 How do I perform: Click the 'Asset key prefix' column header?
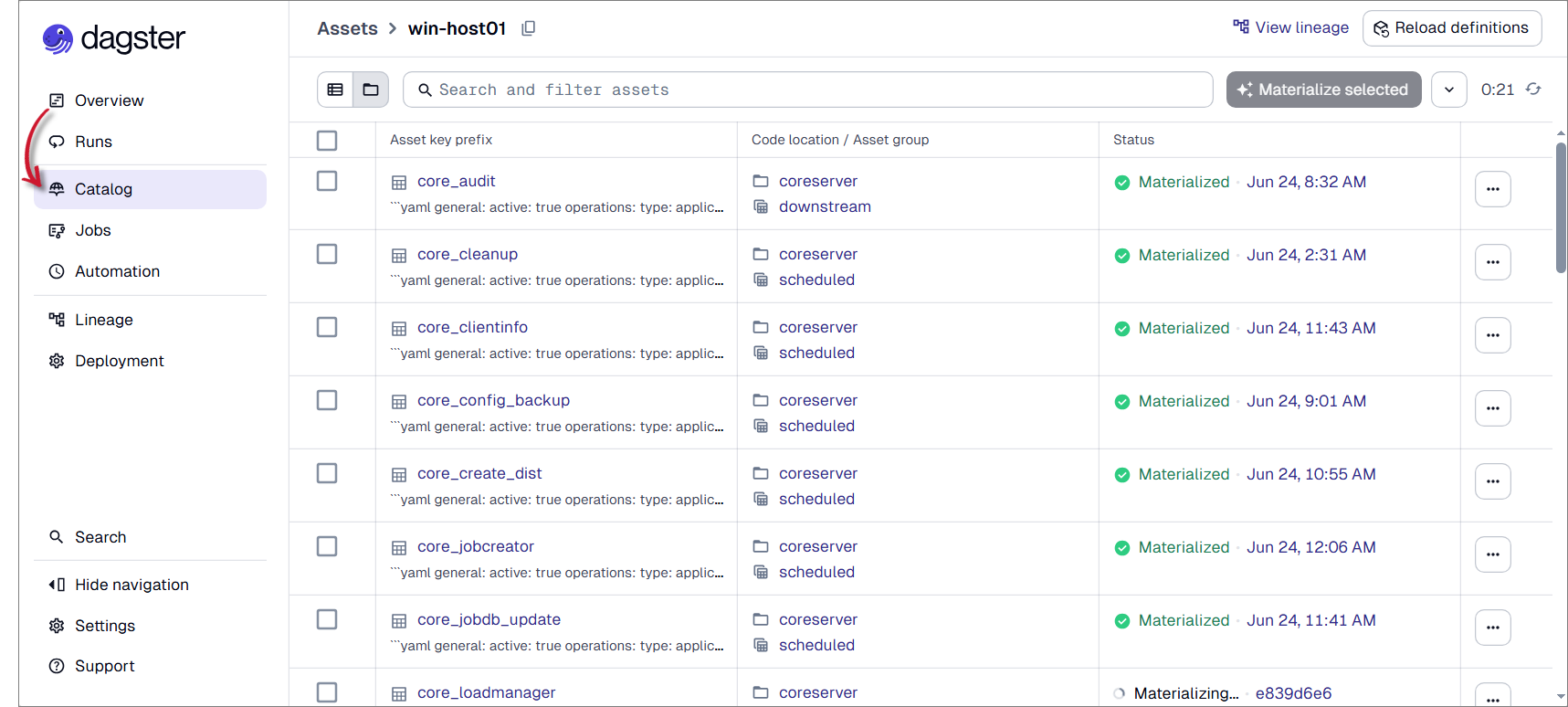(441, 140)
